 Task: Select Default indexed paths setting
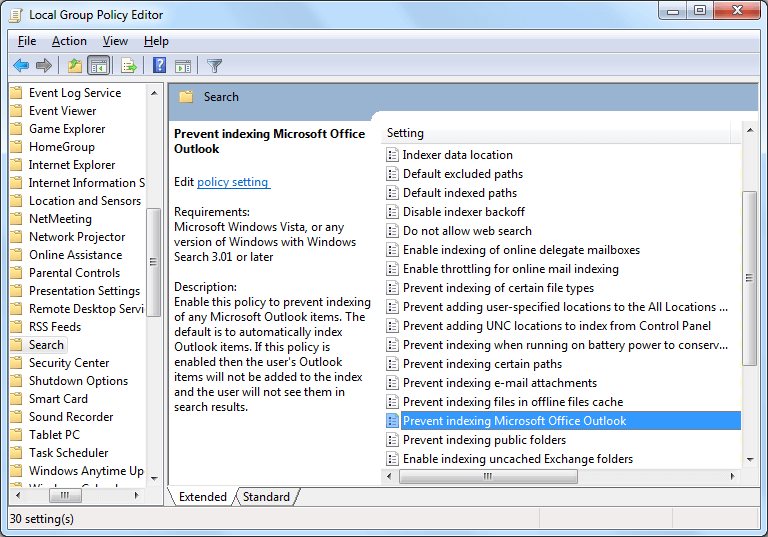pos(459,193)
